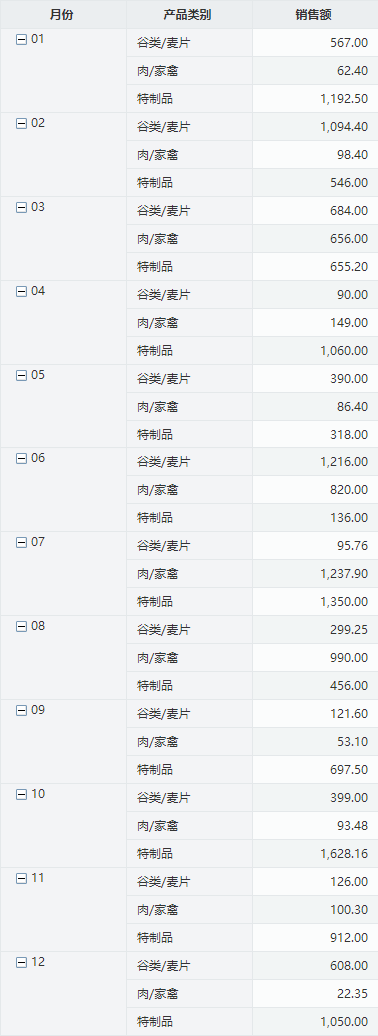Collapse month 09 group
Image resolution: width=378 pixels, height=1036 pixels.
[21, 710]
